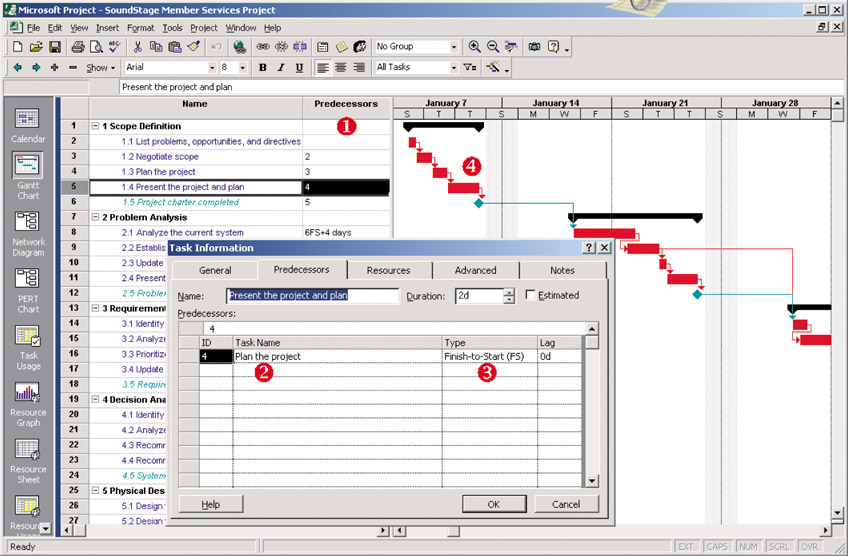Open the Format menu
This screenshot has height=556, width=848.
(x=141, y=28)
